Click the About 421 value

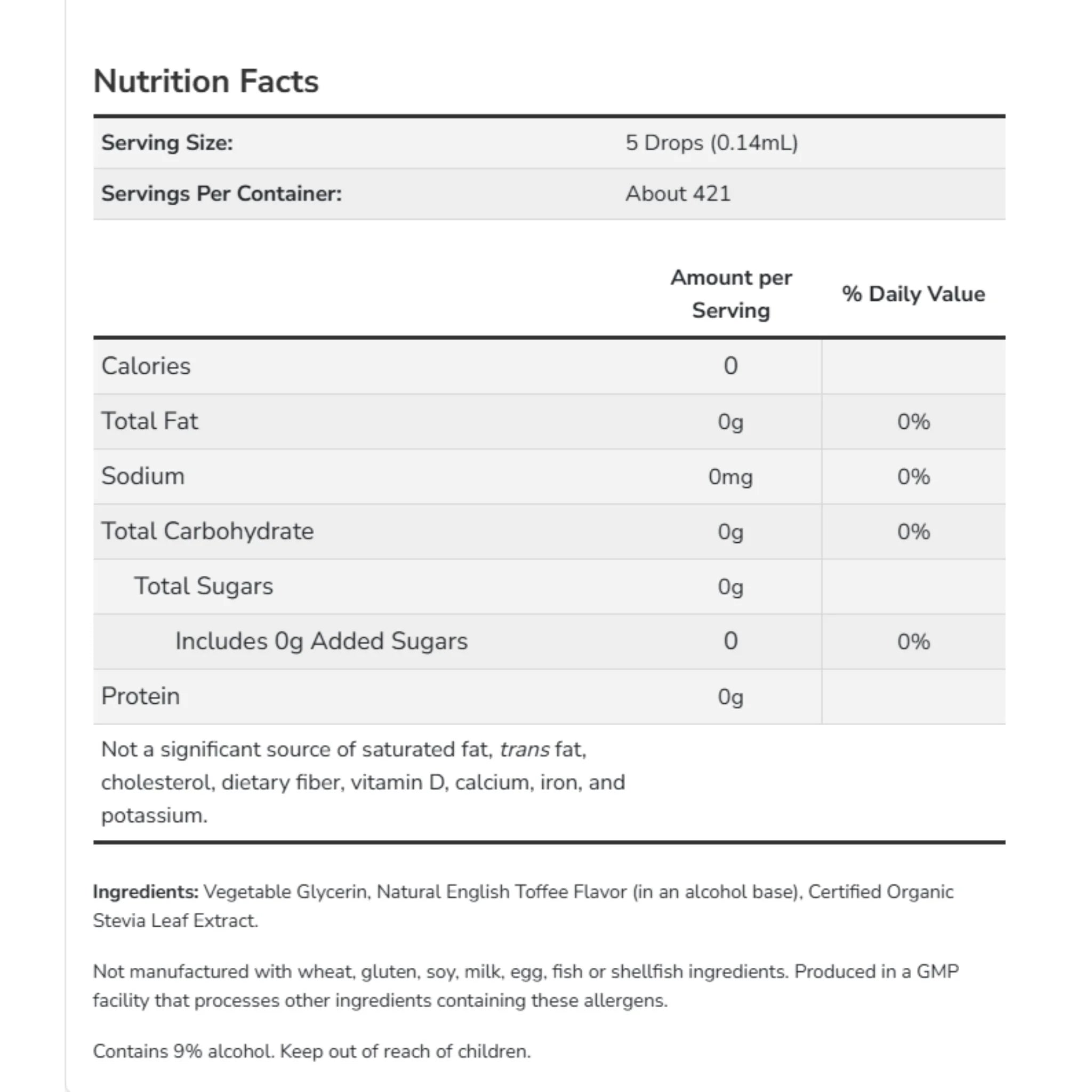(x=678, y=194)
